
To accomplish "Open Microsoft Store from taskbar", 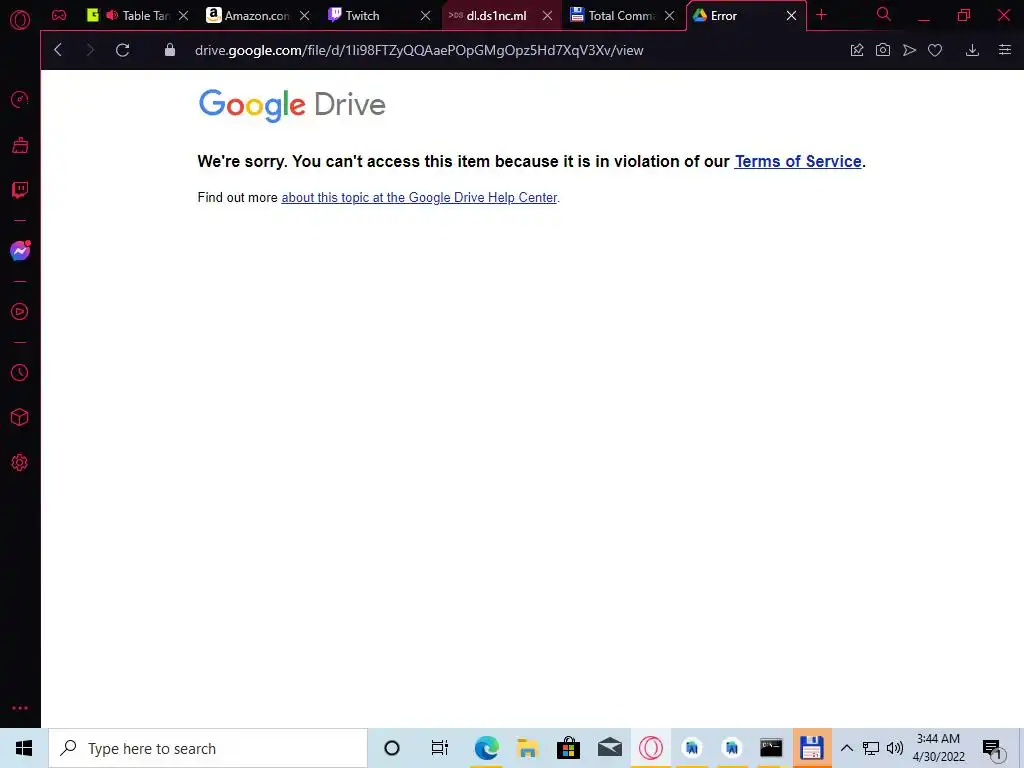I will point(569,748).
